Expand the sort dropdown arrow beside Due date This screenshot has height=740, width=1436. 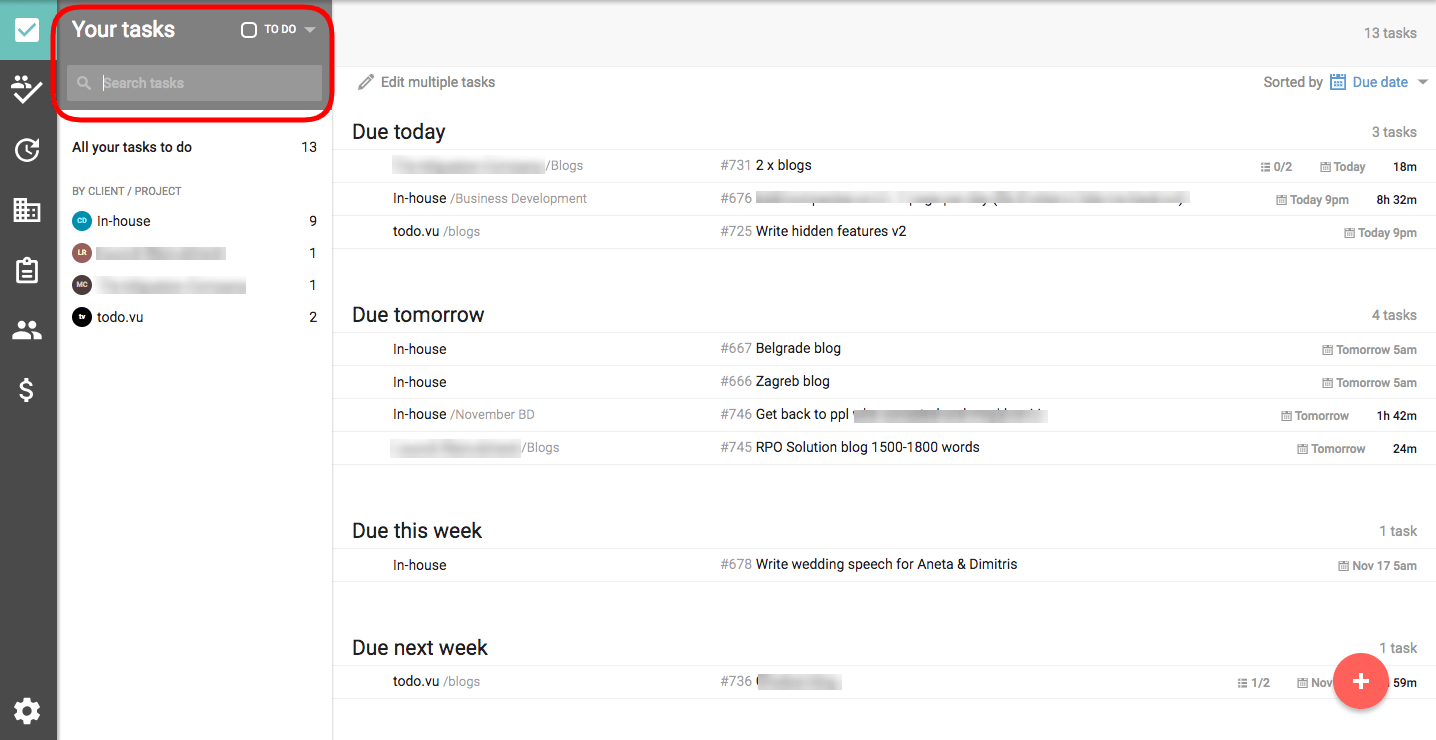pos(1423,82)
